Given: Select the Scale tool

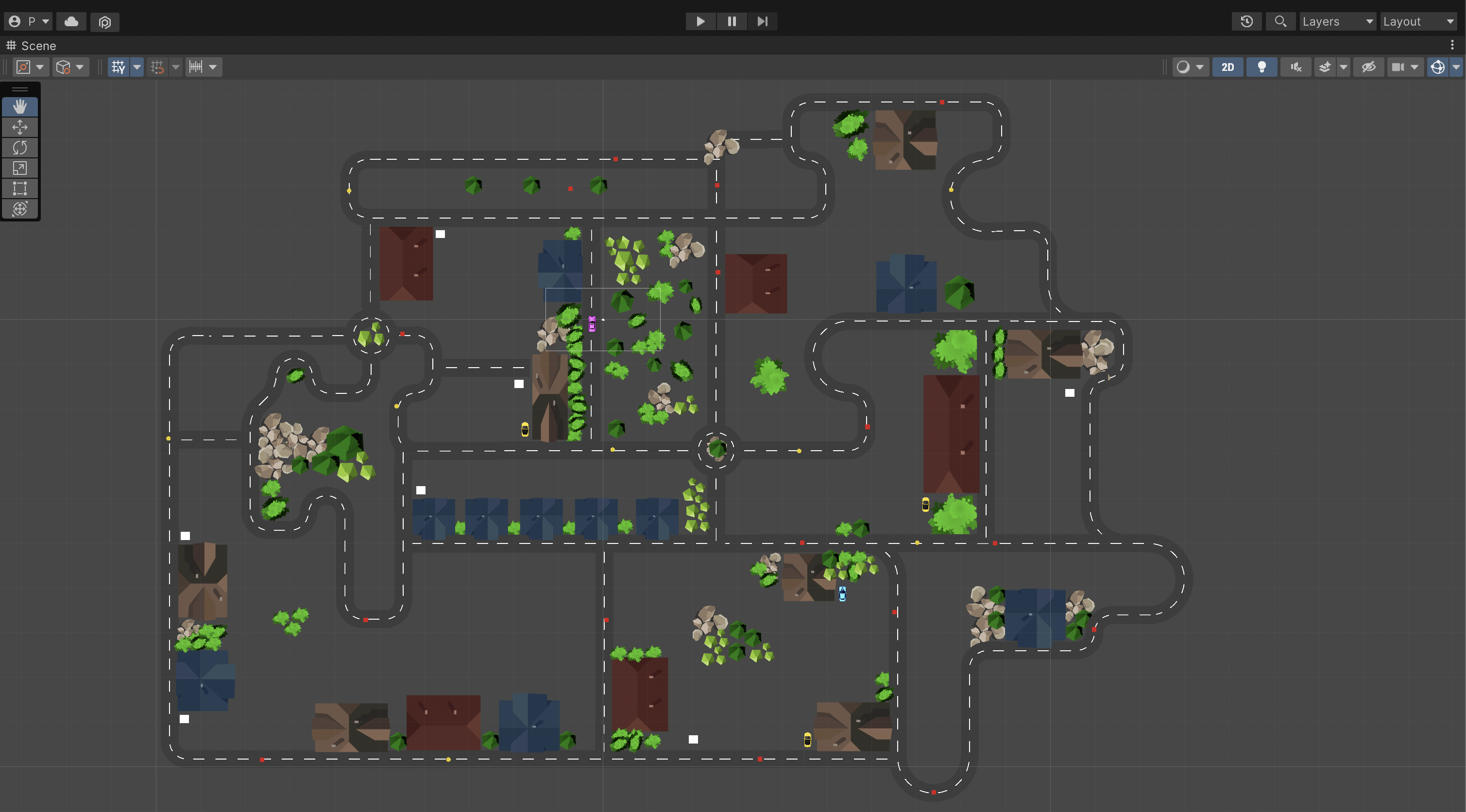Looking at the screenshot, I should [x=20, y=168].
